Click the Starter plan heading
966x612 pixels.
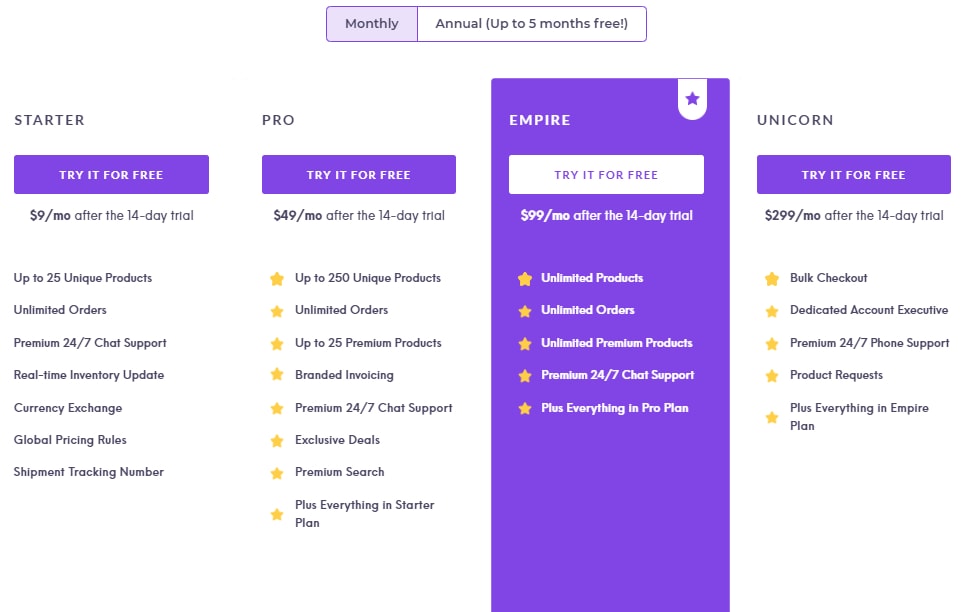[x=50, y=120]
